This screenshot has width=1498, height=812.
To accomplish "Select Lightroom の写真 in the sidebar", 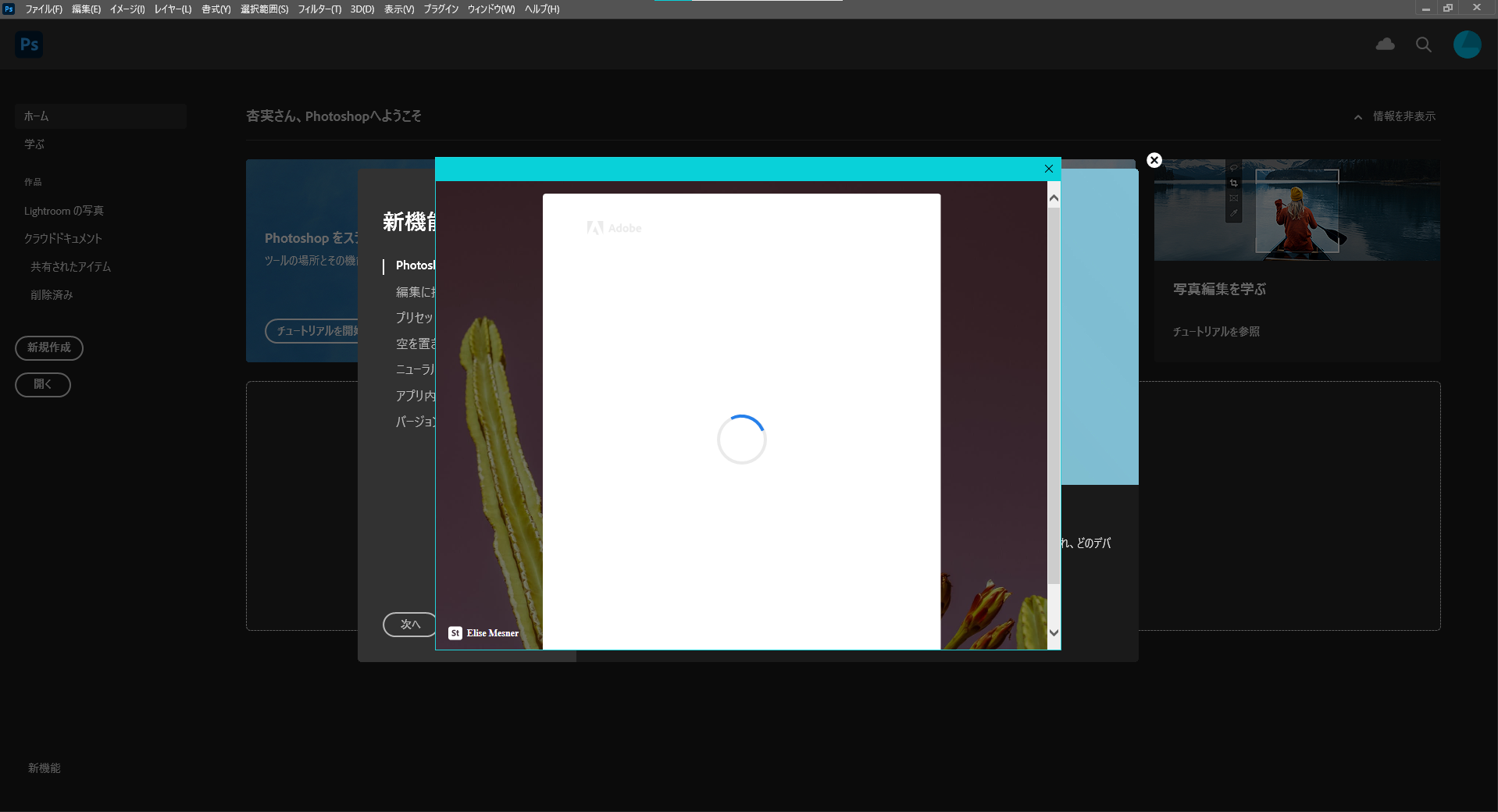I will (x=66, y=210).
